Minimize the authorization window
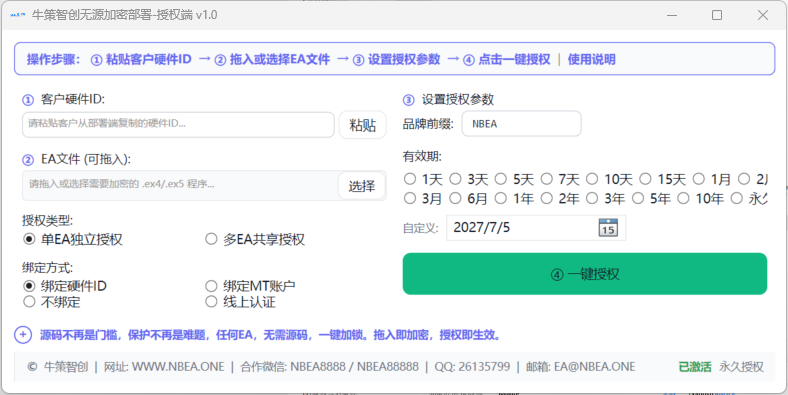The width and height of the screenshot is (788, 395). coord(672,15)
